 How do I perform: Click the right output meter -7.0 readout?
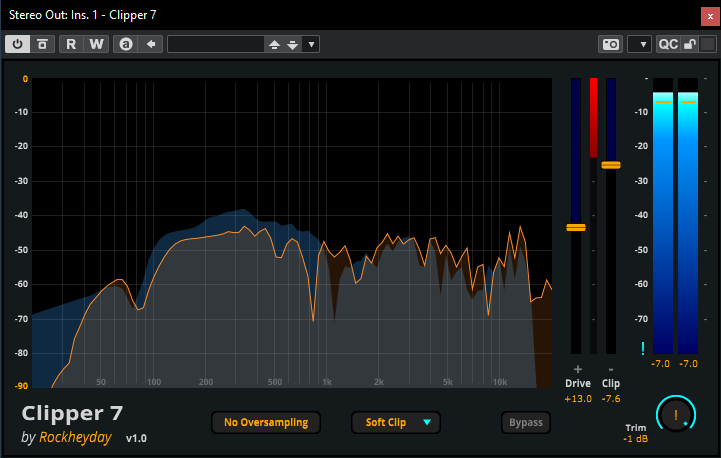(688, 364)
